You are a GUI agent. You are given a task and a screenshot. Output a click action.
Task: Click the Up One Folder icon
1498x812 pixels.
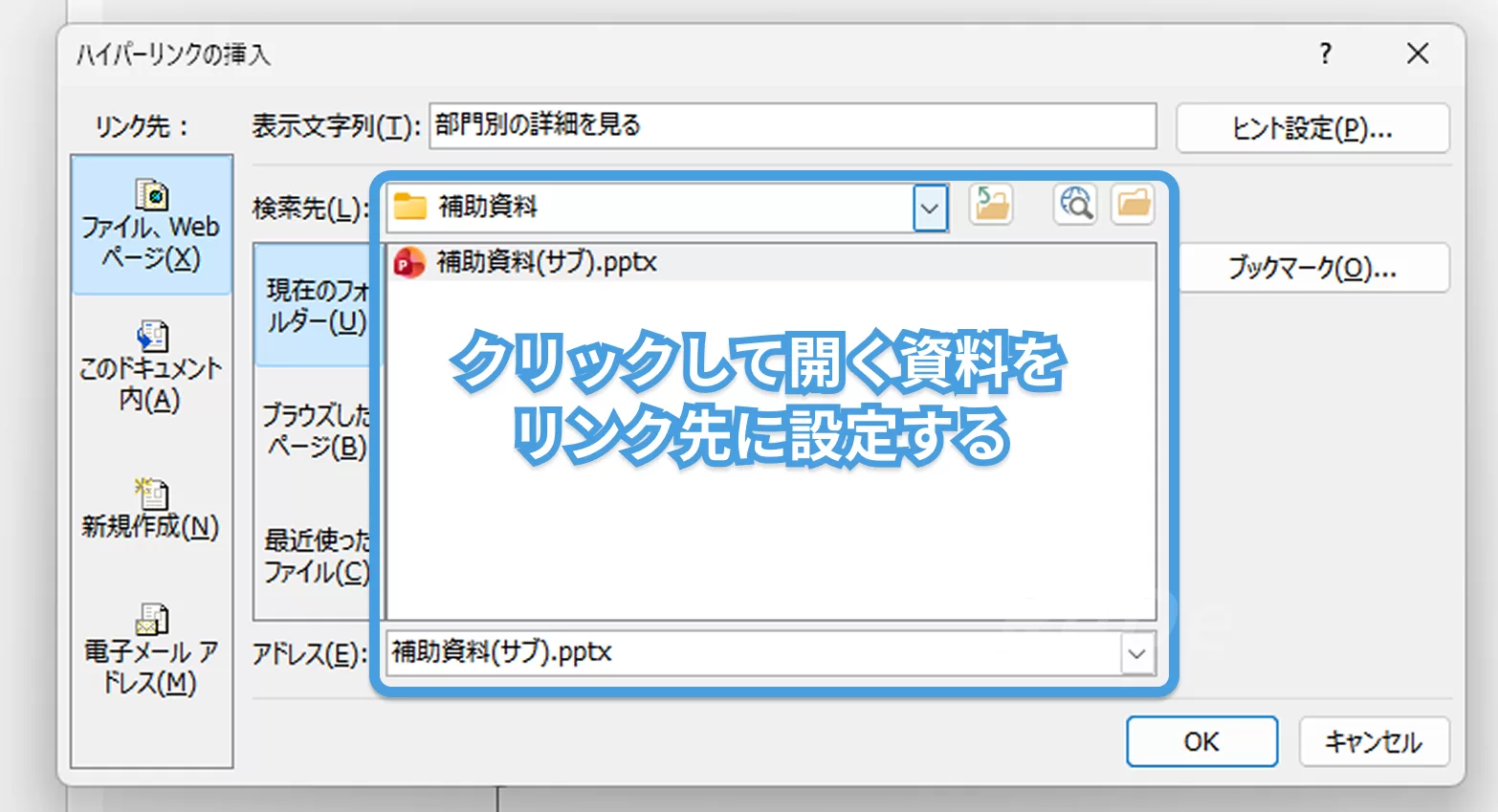click(991, 204)
